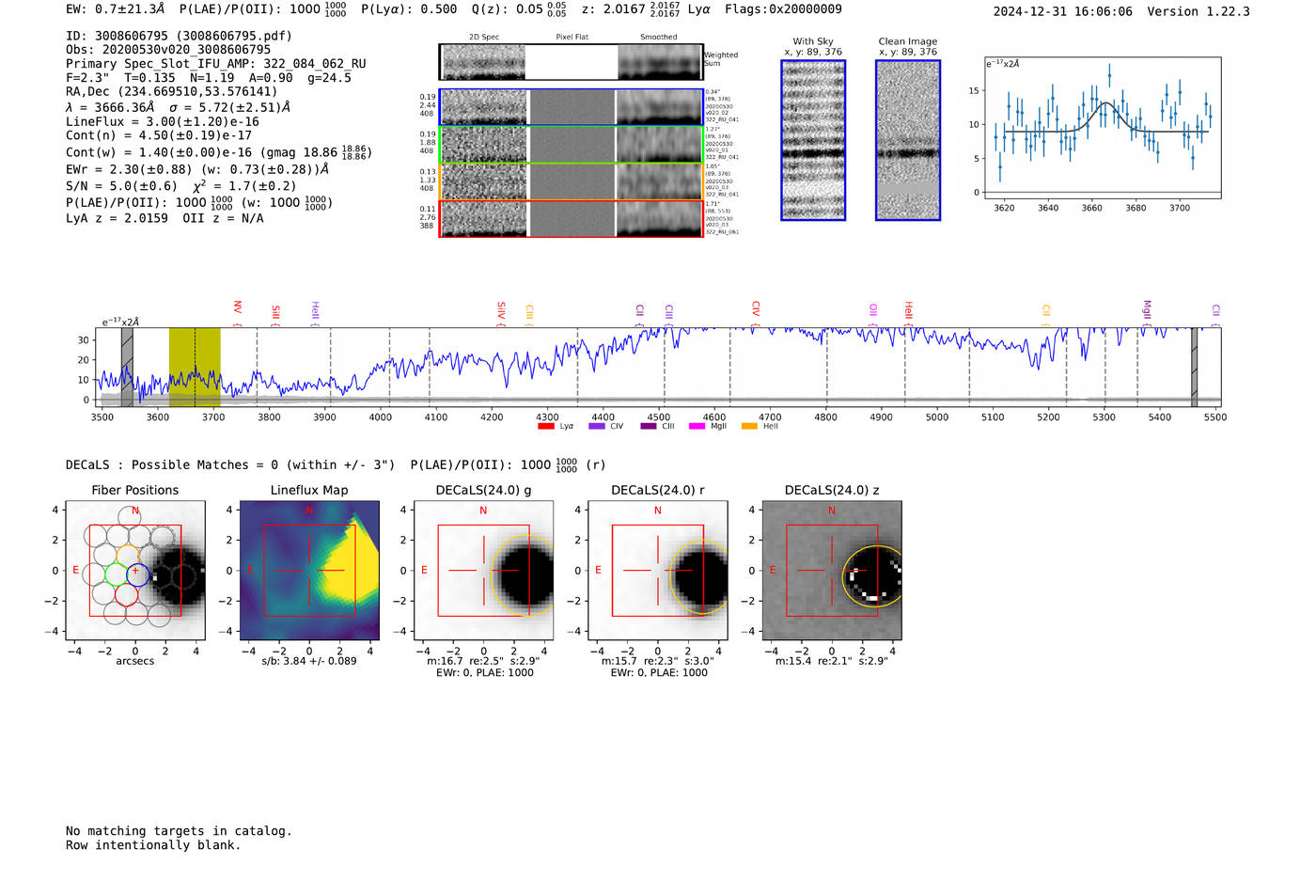The height and width of the screenshot is (896, 1316).
Task: Click the Row intentionally blank text
Action: click(153, 845)
